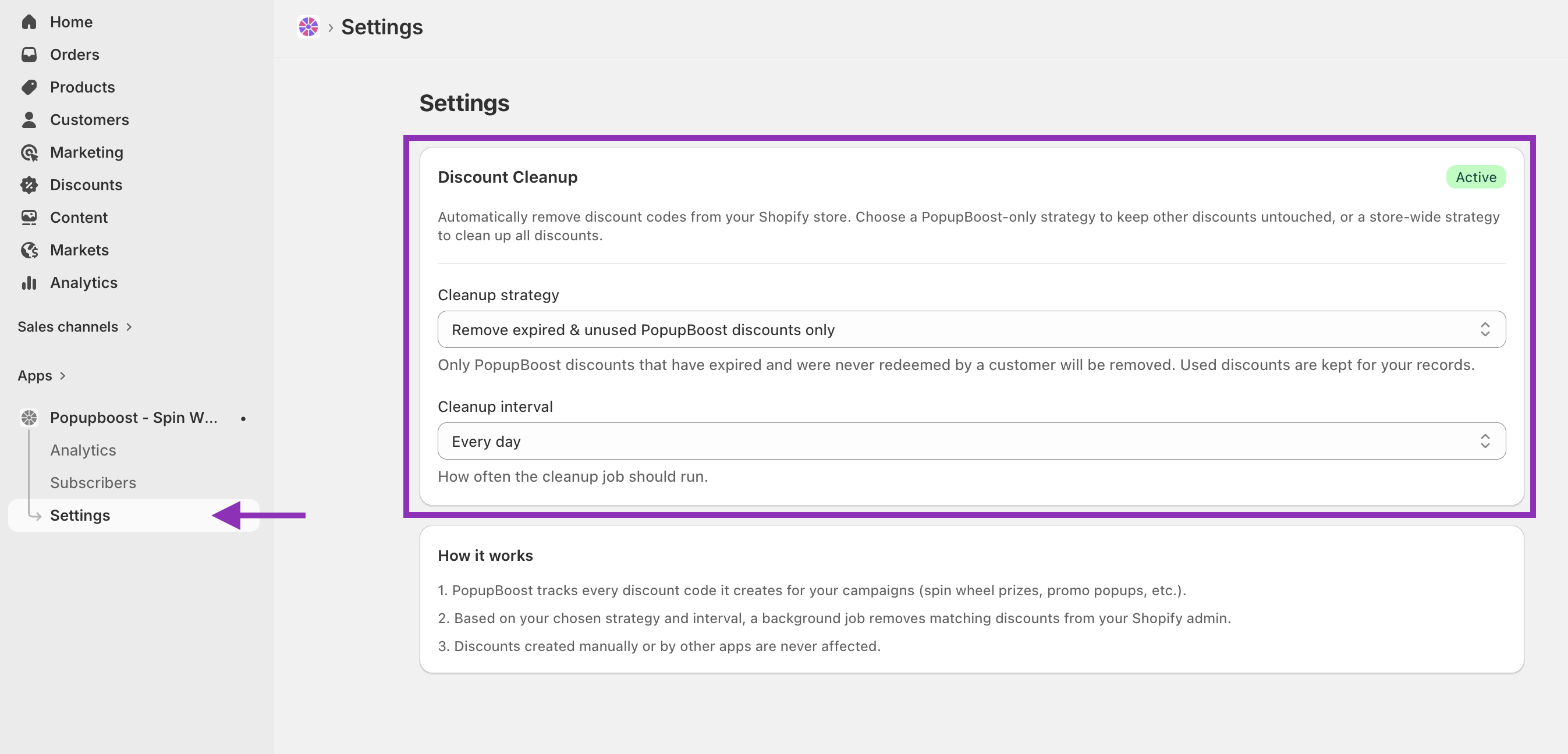This screenshot has width=1568, height=754.
Task: Open Orders via its inbox icon
Action: [x=29, y=55]
